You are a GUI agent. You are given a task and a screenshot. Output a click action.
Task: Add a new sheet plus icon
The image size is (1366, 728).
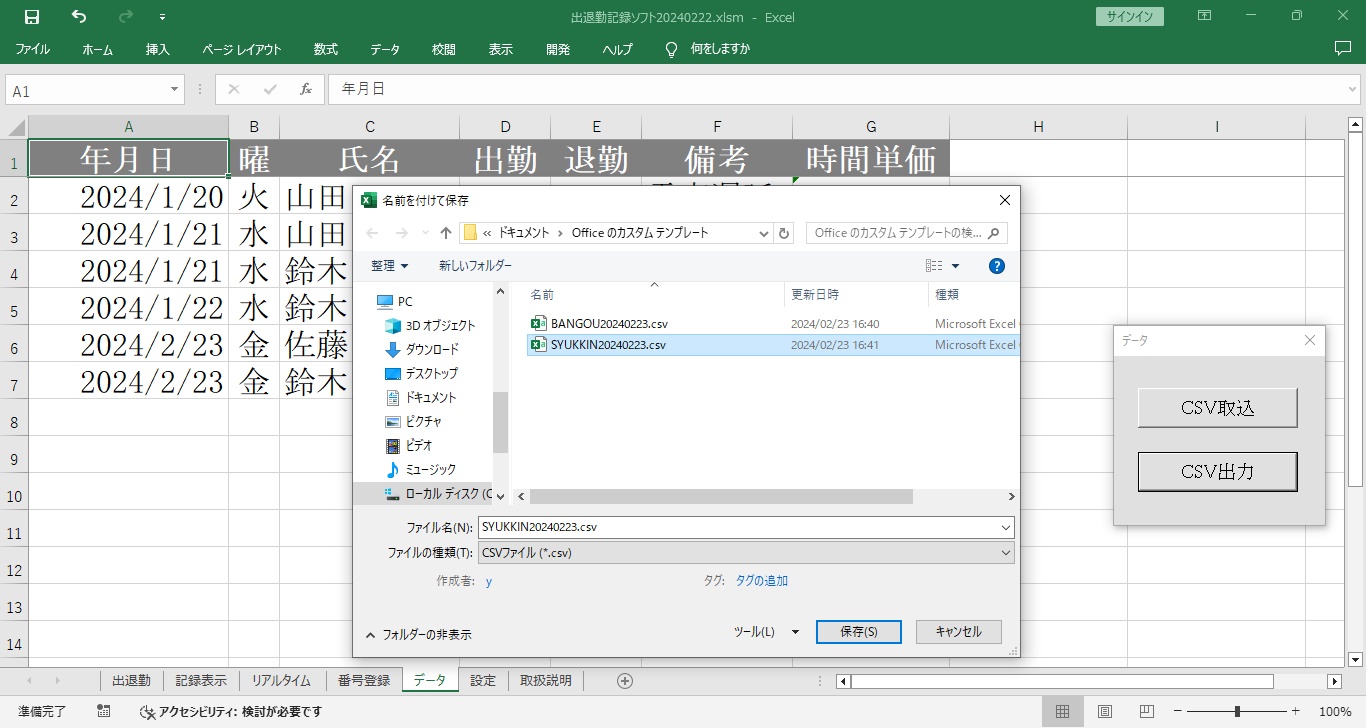tap(625, 681)
